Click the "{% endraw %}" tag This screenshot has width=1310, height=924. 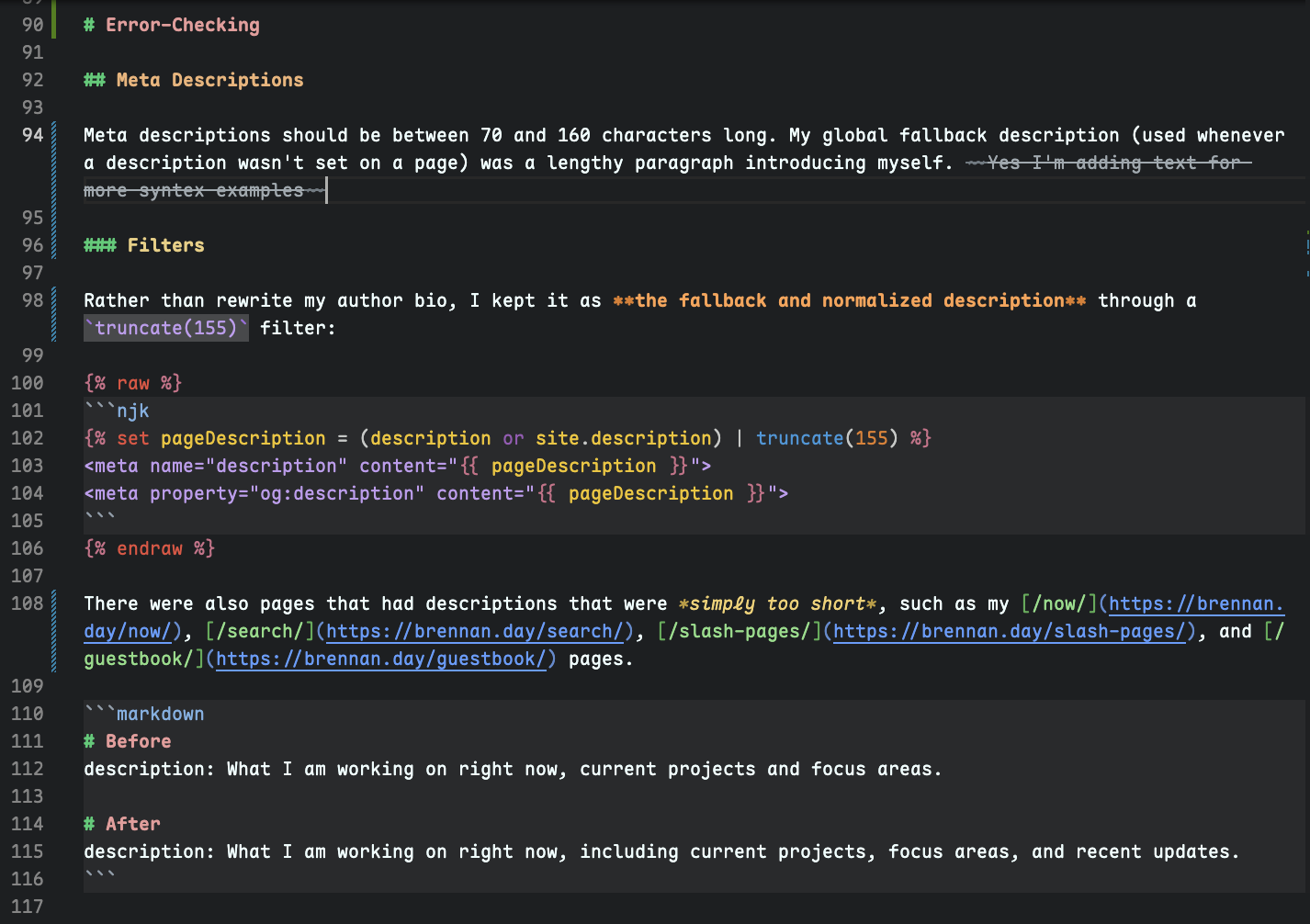150,548
